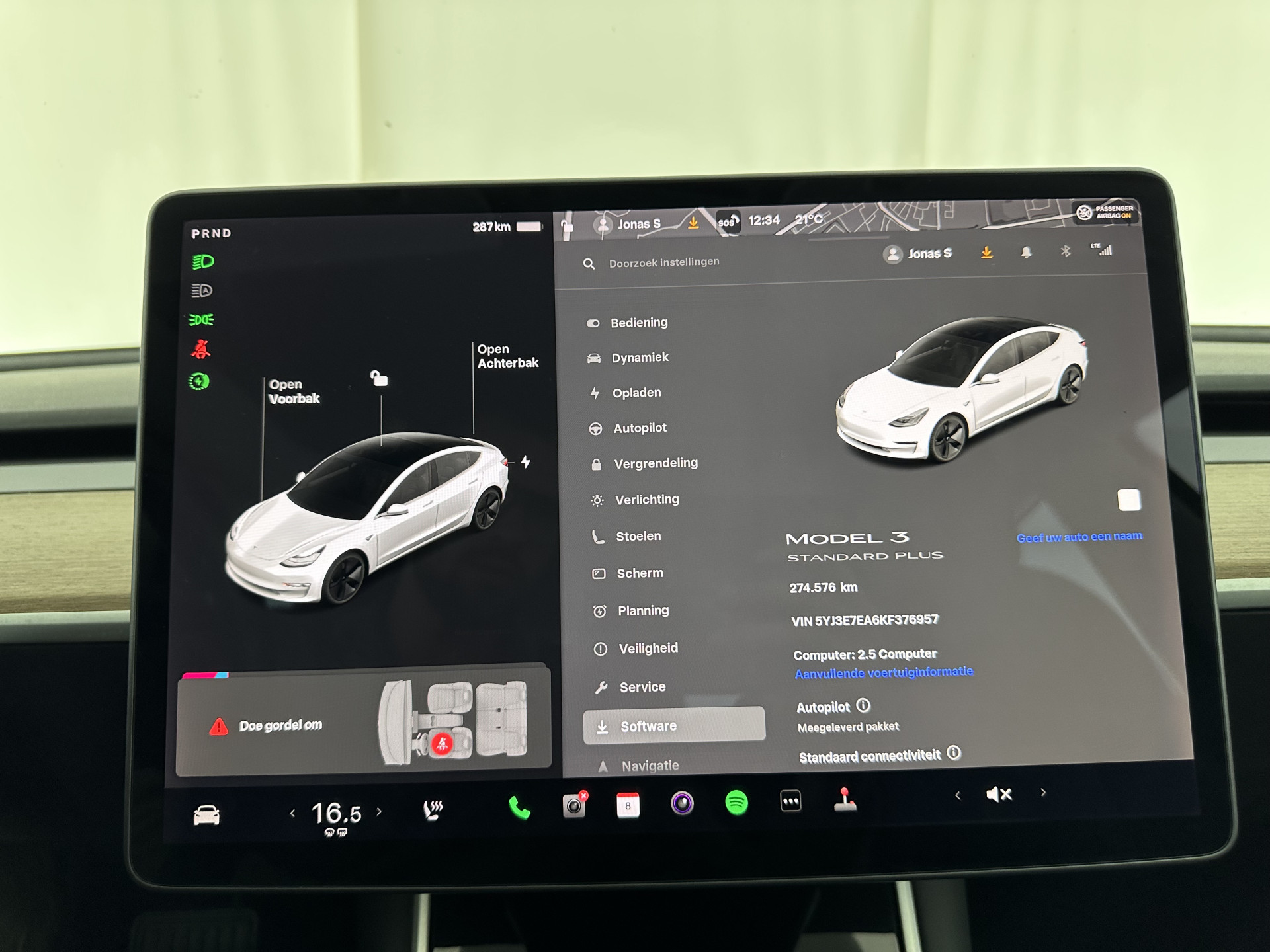Image resolution: width=1270 pixels, height=952 pixels.
Task: Tap the unlock padlock above car
Action: pyautogui.click(x=378, y=378)
